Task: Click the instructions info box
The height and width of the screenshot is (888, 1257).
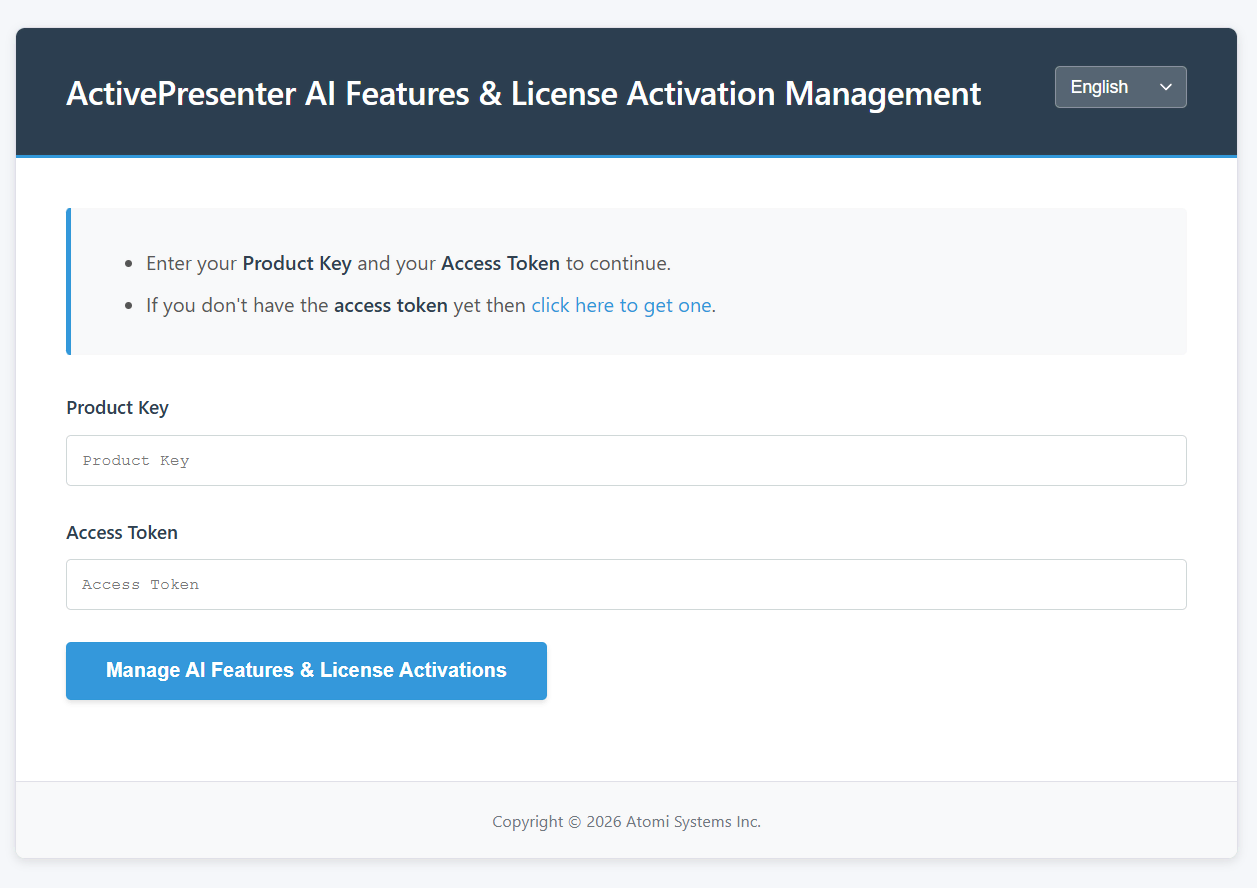Action: click(626, 282)
